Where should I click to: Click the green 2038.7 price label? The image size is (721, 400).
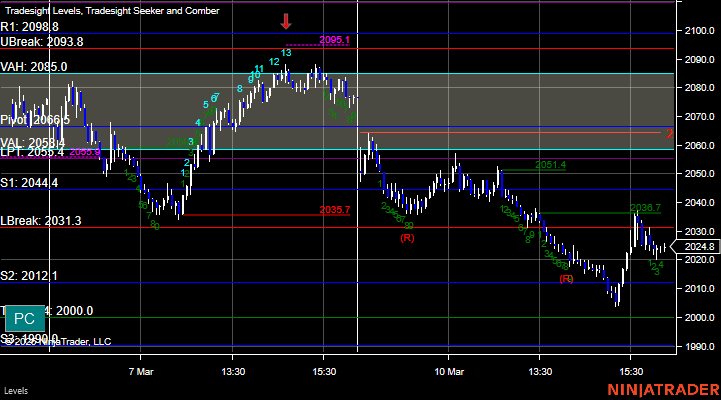(x=645, y=207)
